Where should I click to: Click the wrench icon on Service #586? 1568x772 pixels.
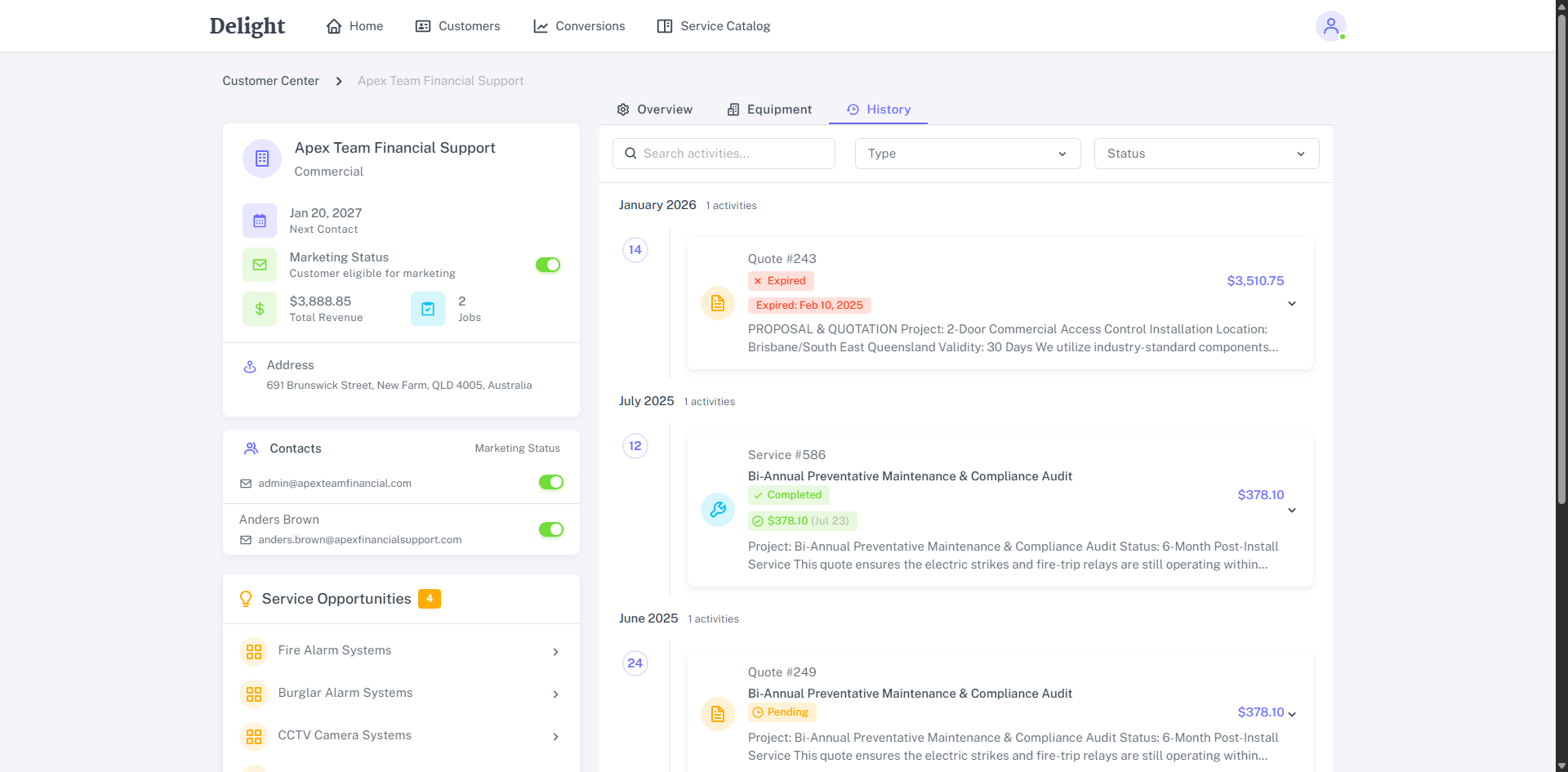point(718,510)
